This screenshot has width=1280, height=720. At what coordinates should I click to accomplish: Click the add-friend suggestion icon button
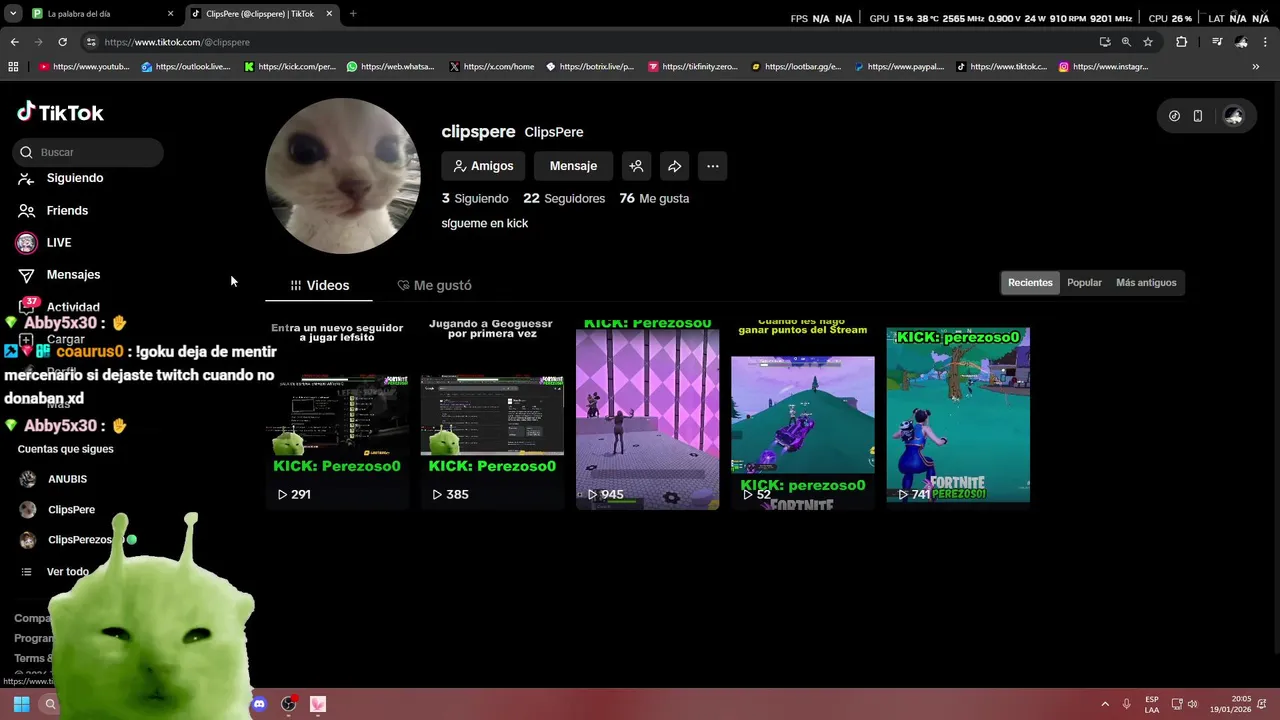point(636,166)
